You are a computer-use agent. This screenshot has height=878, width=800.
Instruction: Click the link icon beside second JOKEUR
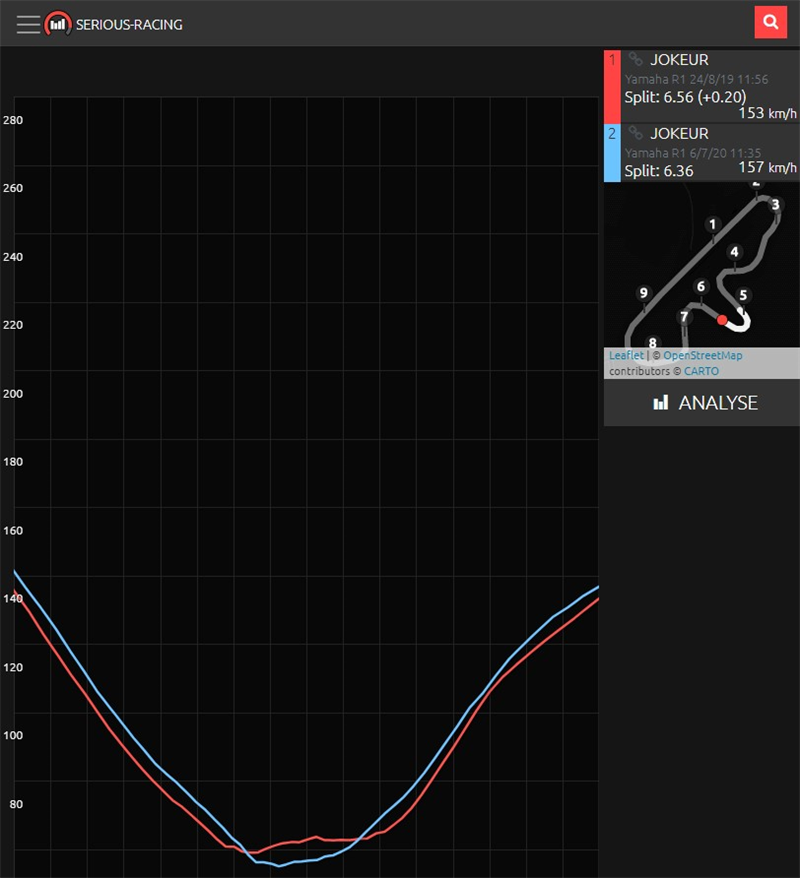[635, 133]
